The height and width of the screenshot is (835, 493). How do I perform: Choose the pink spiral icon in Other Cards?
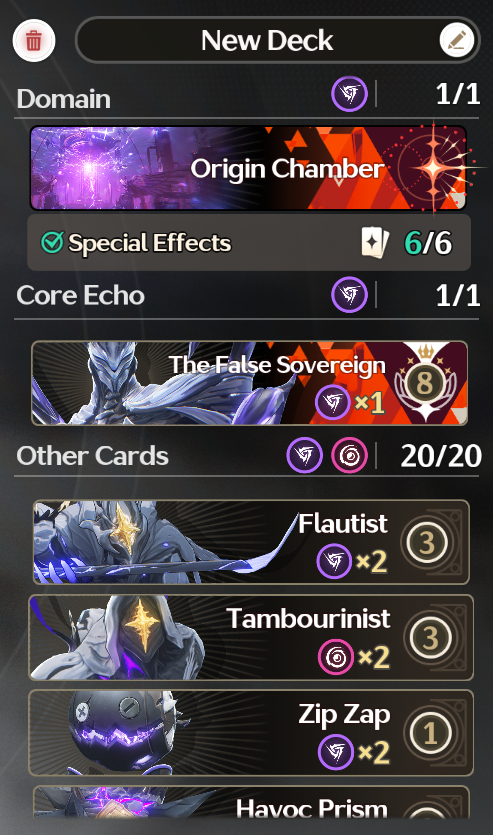pyautogui.click(x=349, y=455)
